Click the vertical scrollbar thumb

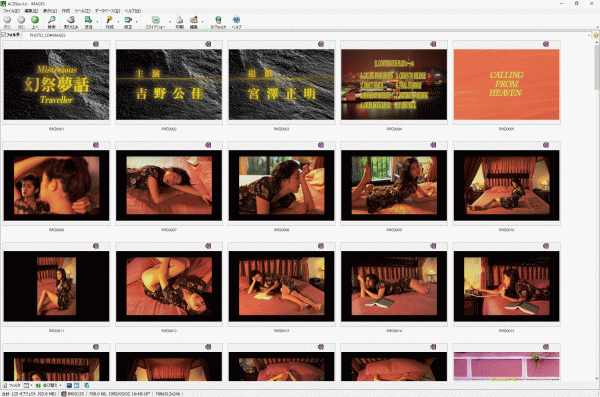pyautogui.click(x=597, y=67)
